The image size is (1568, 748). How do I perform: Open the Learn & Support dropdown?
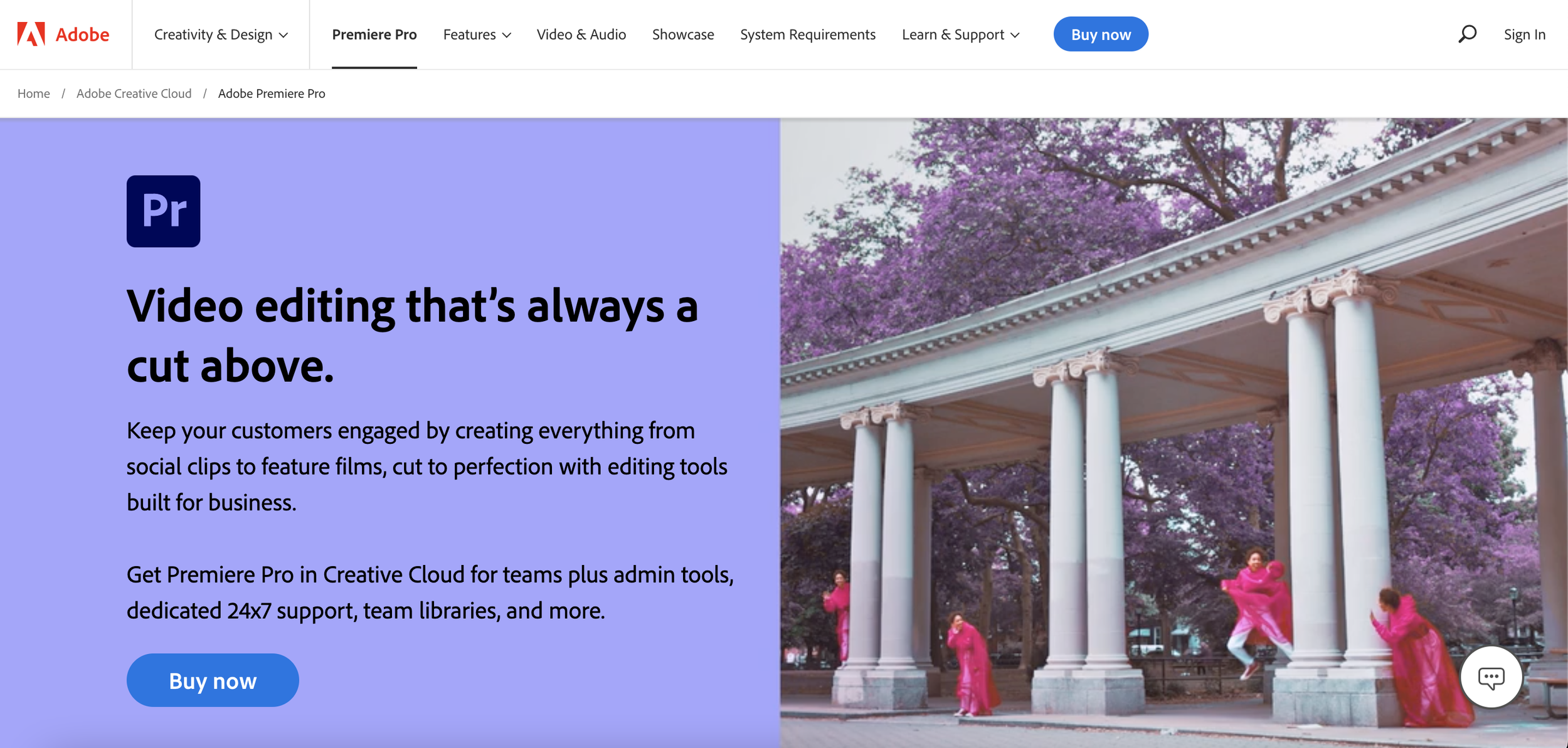(960, 34)
